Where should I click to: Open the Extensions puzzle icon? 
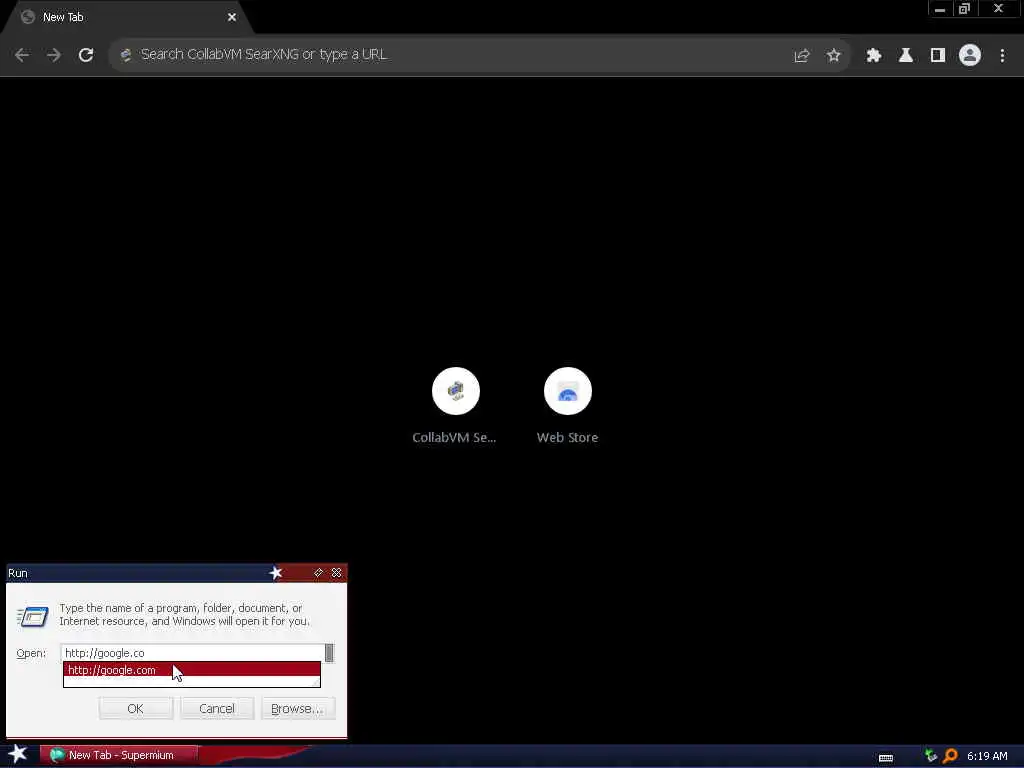873,56
